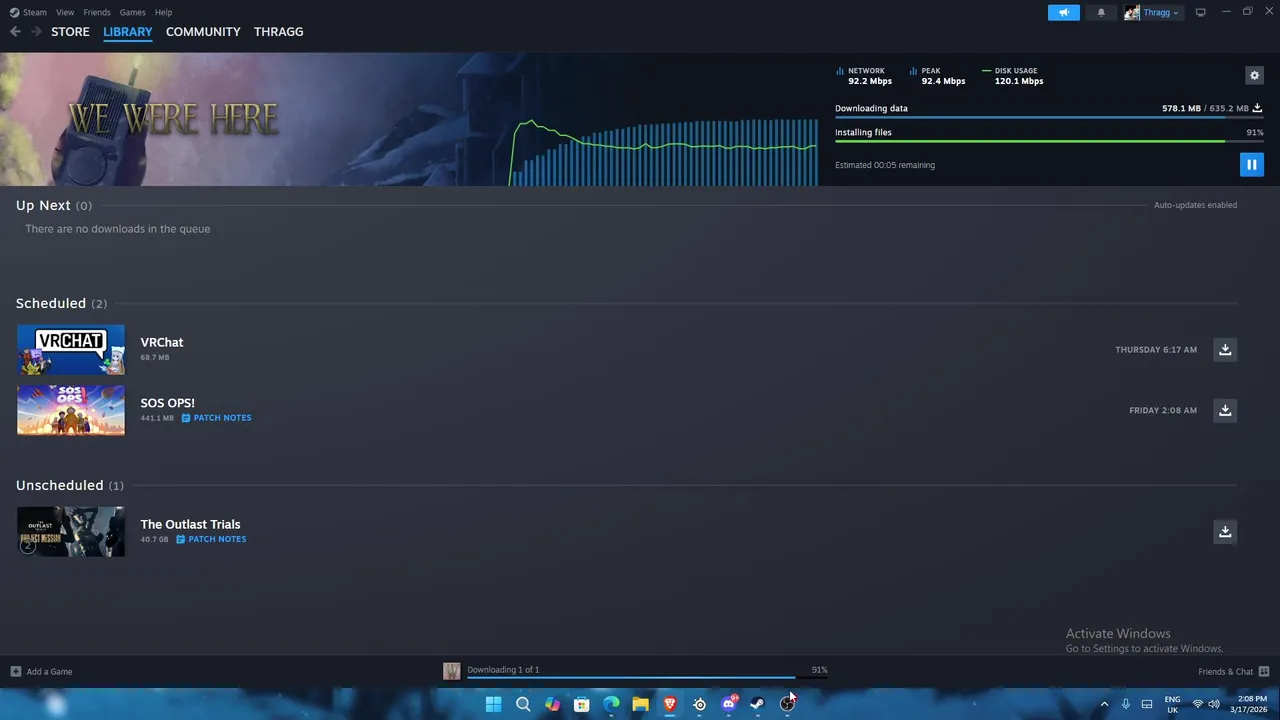Switch to COMMUNITY tab
This screenshot has width=1280, height=720.
[203, 32]
